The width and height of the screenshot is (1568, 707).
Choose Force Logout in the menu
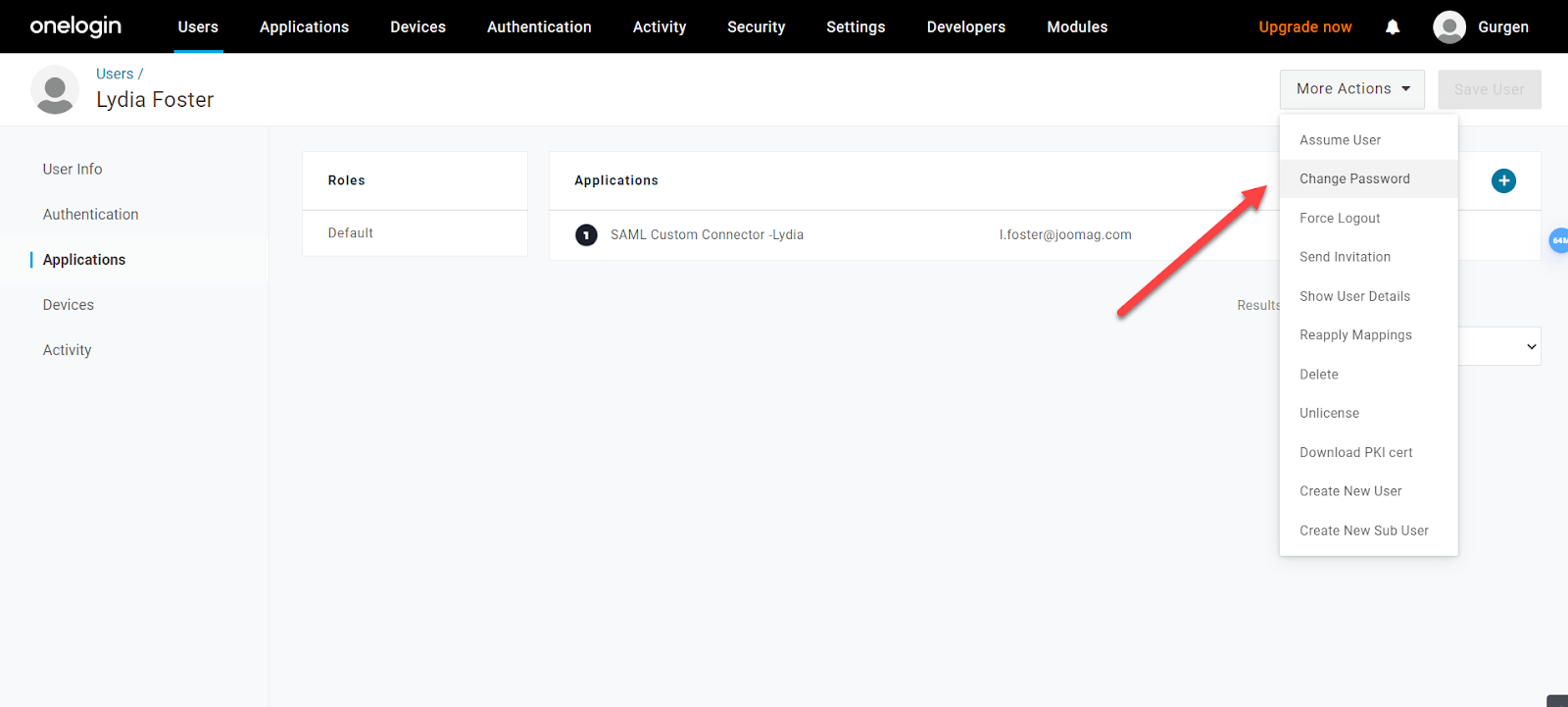click(1340, 219)
